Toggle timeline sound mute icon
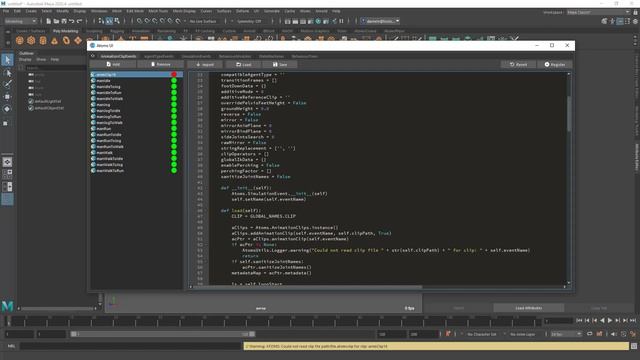Viewport: 640px width, 360px height. pos(613,334)
